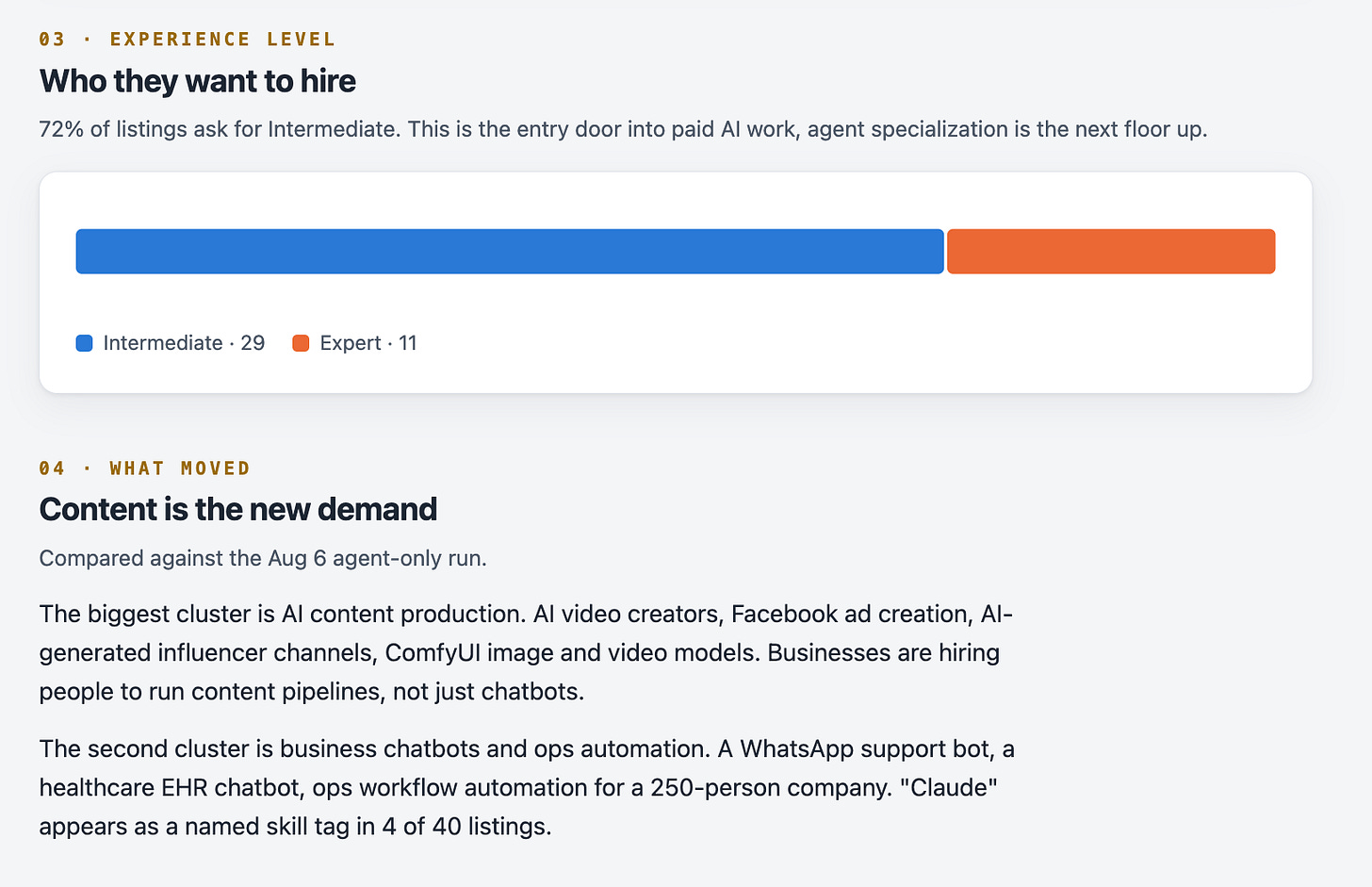The image size is (1372, 887).
Task: Click the '04 · WHAT MOVED' section label
Action: coord(145,468)
